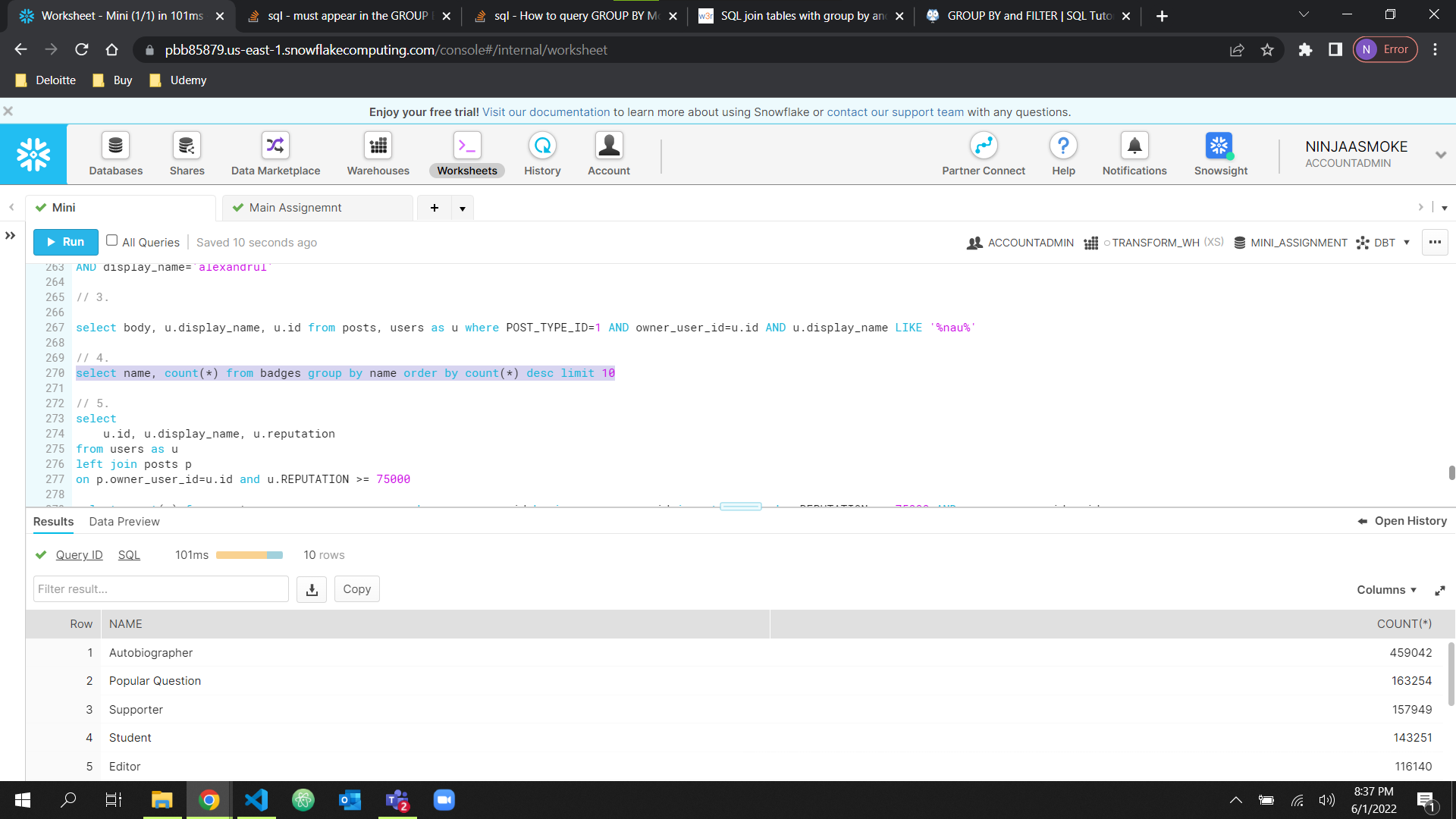Open the Query ID link

click(x=80, y=554)
